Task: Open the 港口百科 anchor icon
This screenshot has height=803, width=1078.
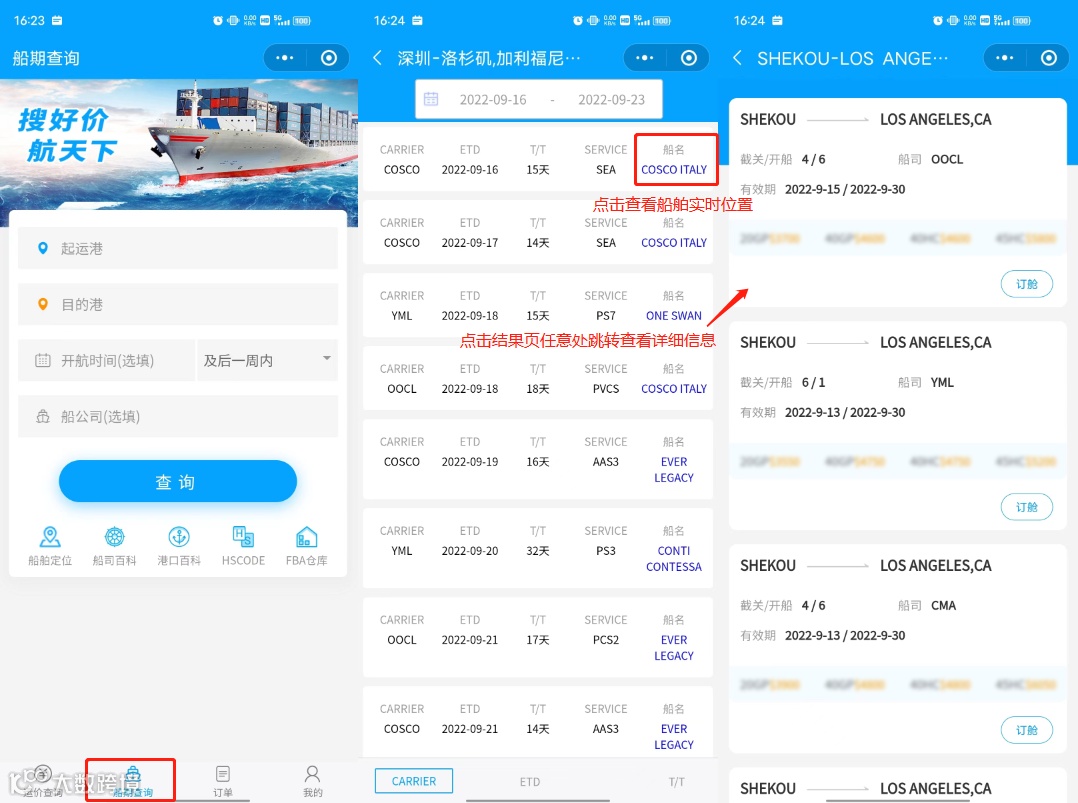Action: pyautogui.click(x=178, y=544)
